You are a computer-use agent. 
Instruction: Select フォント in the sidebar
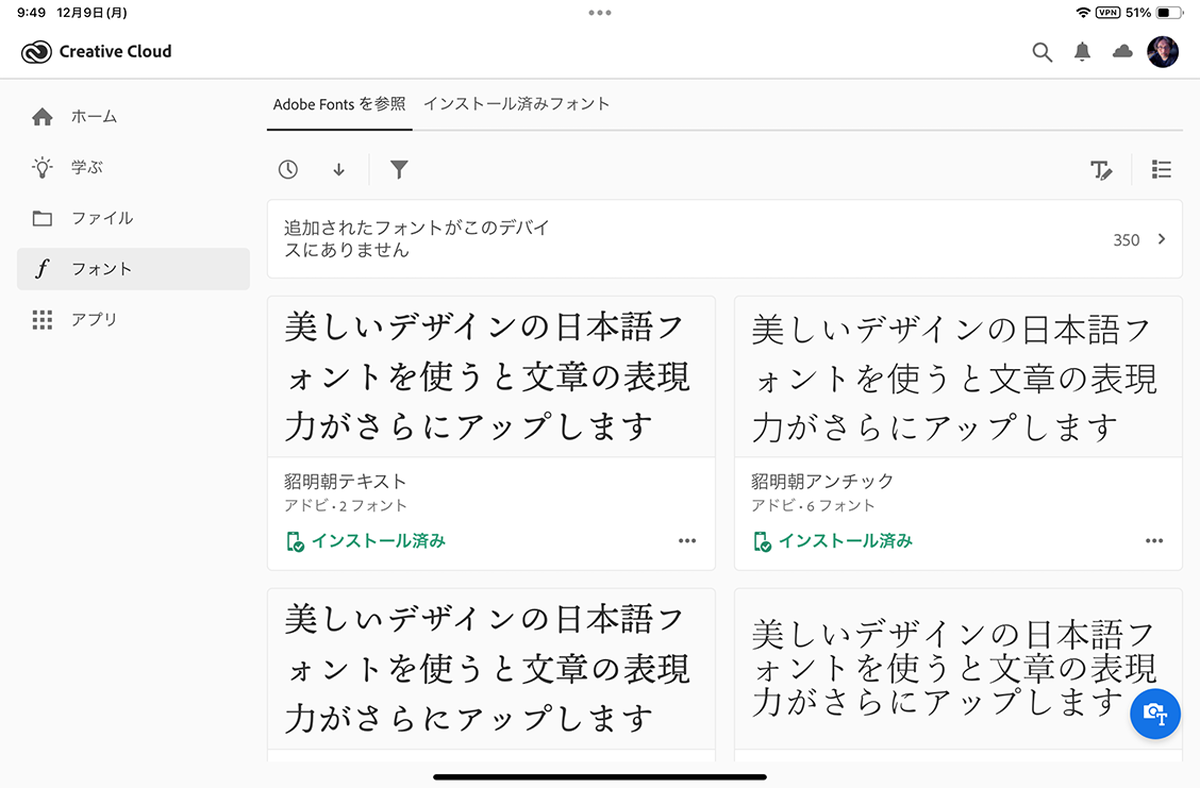pyautogui.click(x=133, y=269)
